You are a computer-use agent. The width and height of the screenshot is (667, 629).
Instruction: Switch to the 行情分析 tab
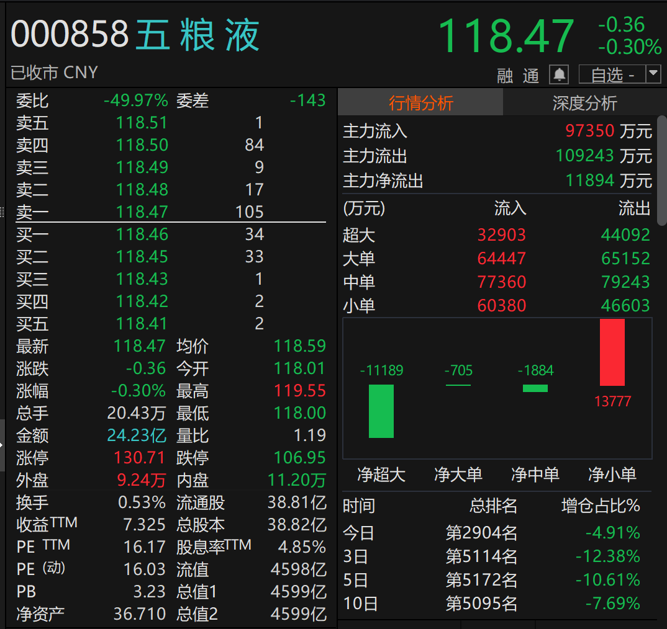(x=420, y=103)
